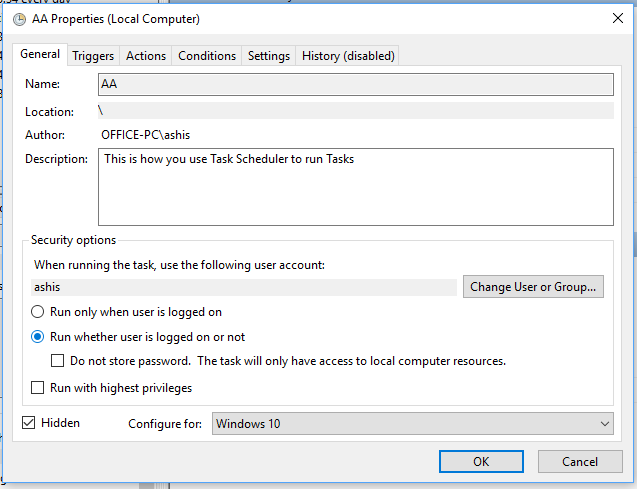637x489 pixels.
Task: View the History (disabled) tab
Action: pyautogui.click(x=348, y=56)
